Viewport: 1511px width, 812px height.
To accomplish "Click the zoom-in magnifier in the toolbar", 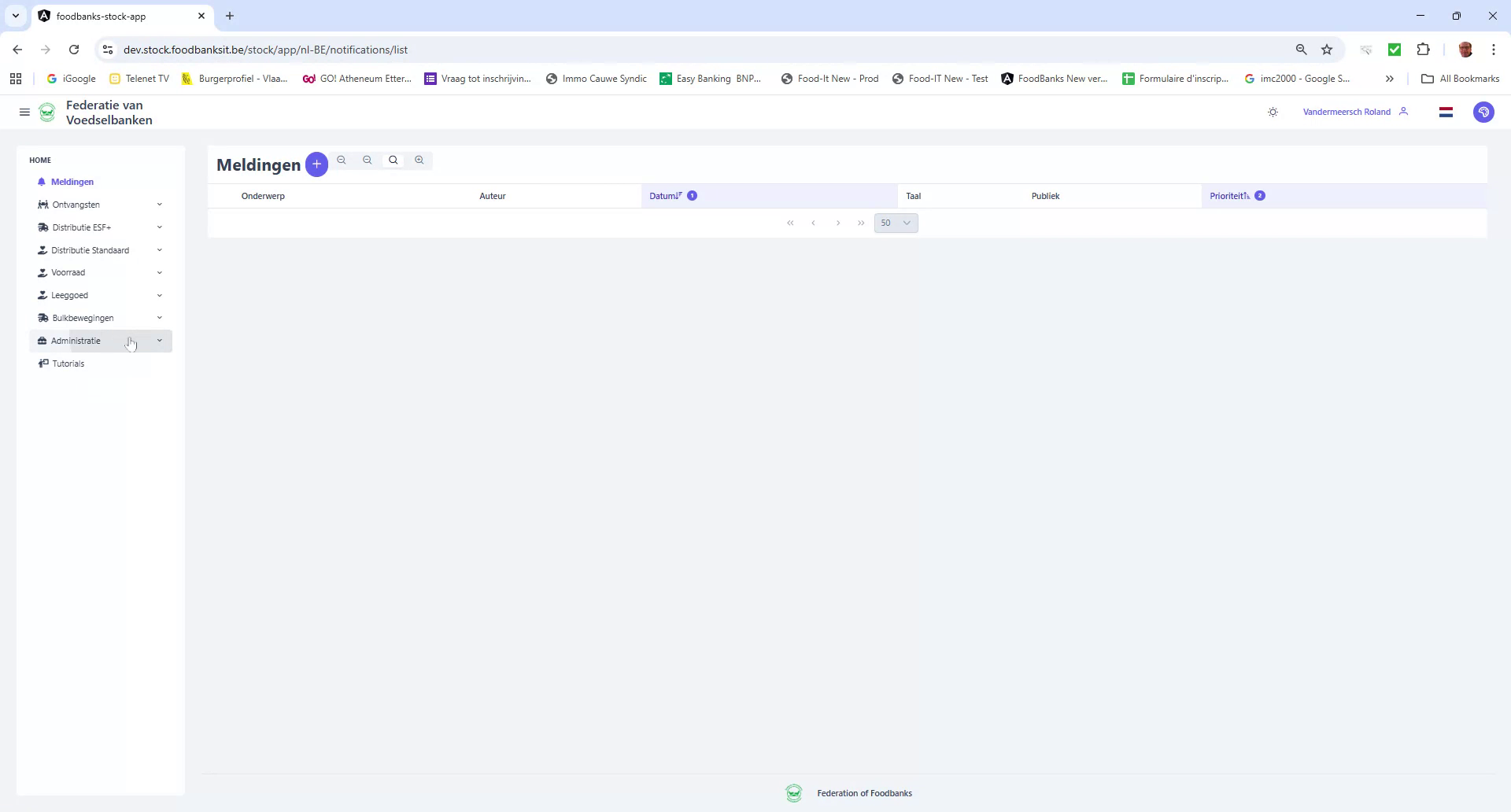I will 419,160.
